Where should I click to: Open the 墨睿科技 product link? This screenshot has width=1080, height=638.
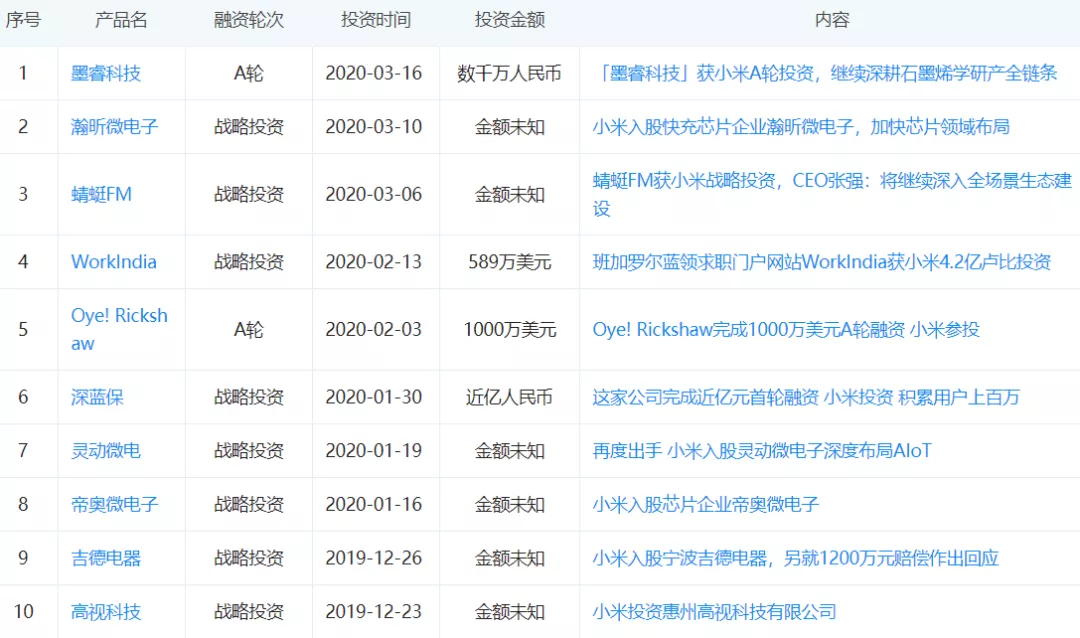105,73
